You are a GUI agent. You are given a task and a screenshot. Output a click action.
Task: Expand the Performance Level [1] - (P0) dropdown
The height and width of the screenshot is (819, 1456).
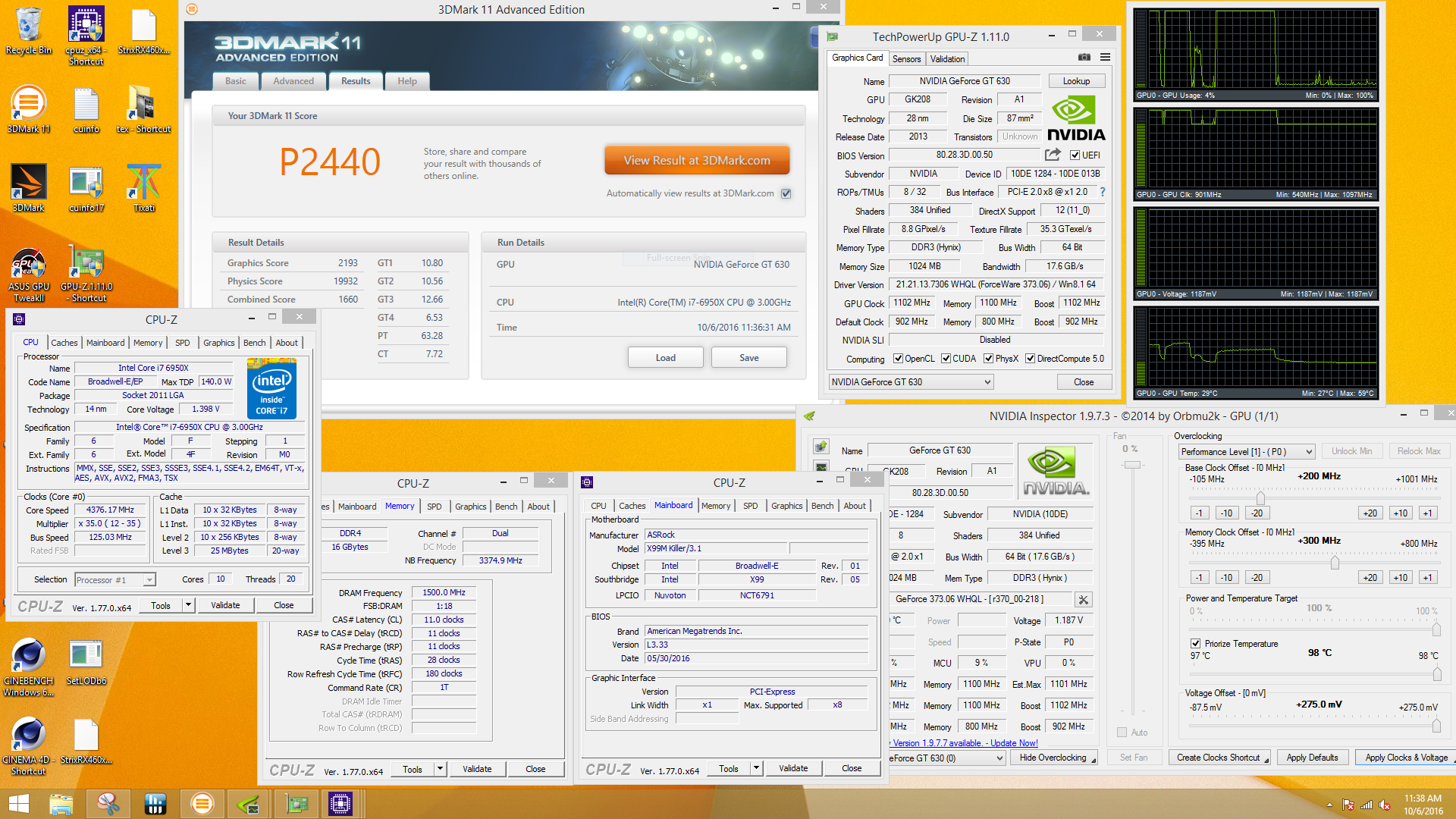tap(1246, 452)
